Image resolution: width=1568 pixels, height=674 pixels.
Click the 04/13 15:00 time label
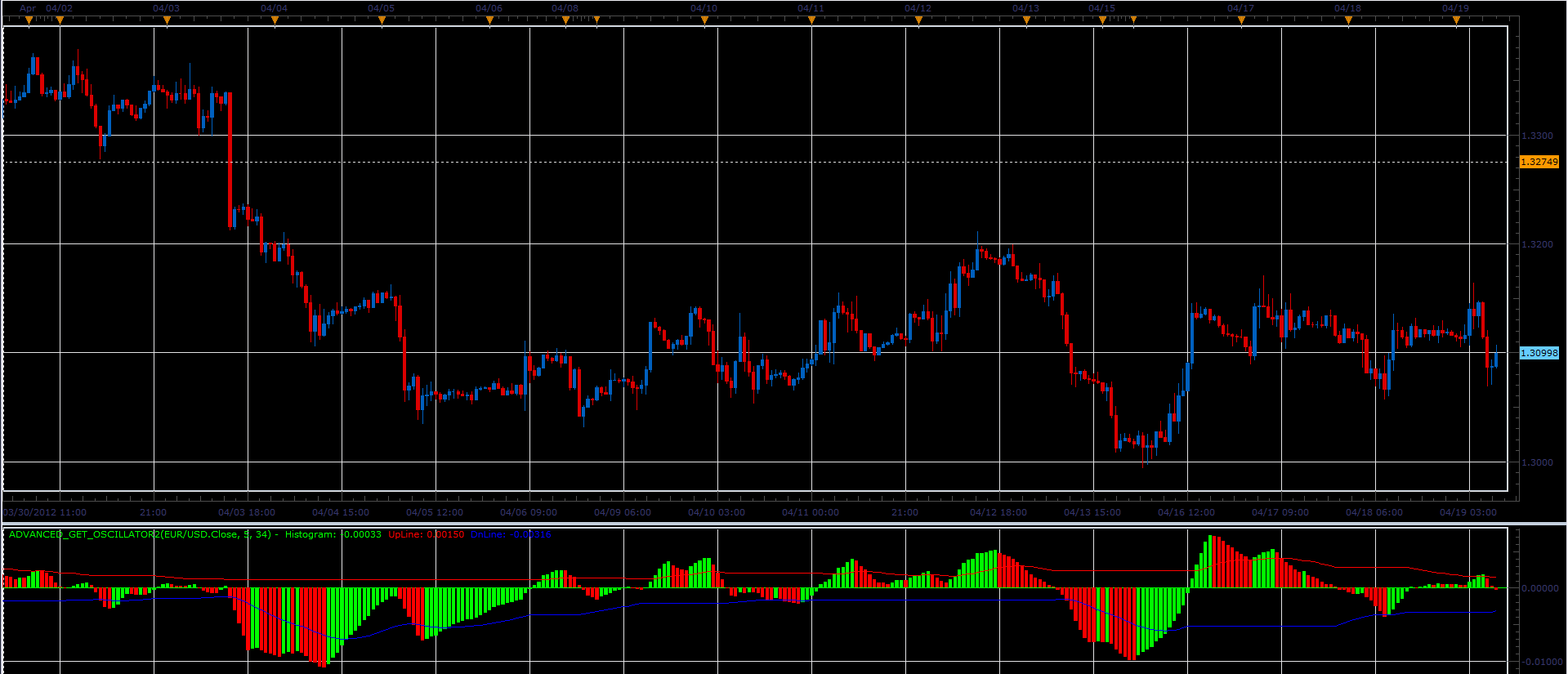pyautogui.click(x=1092, y=512)
